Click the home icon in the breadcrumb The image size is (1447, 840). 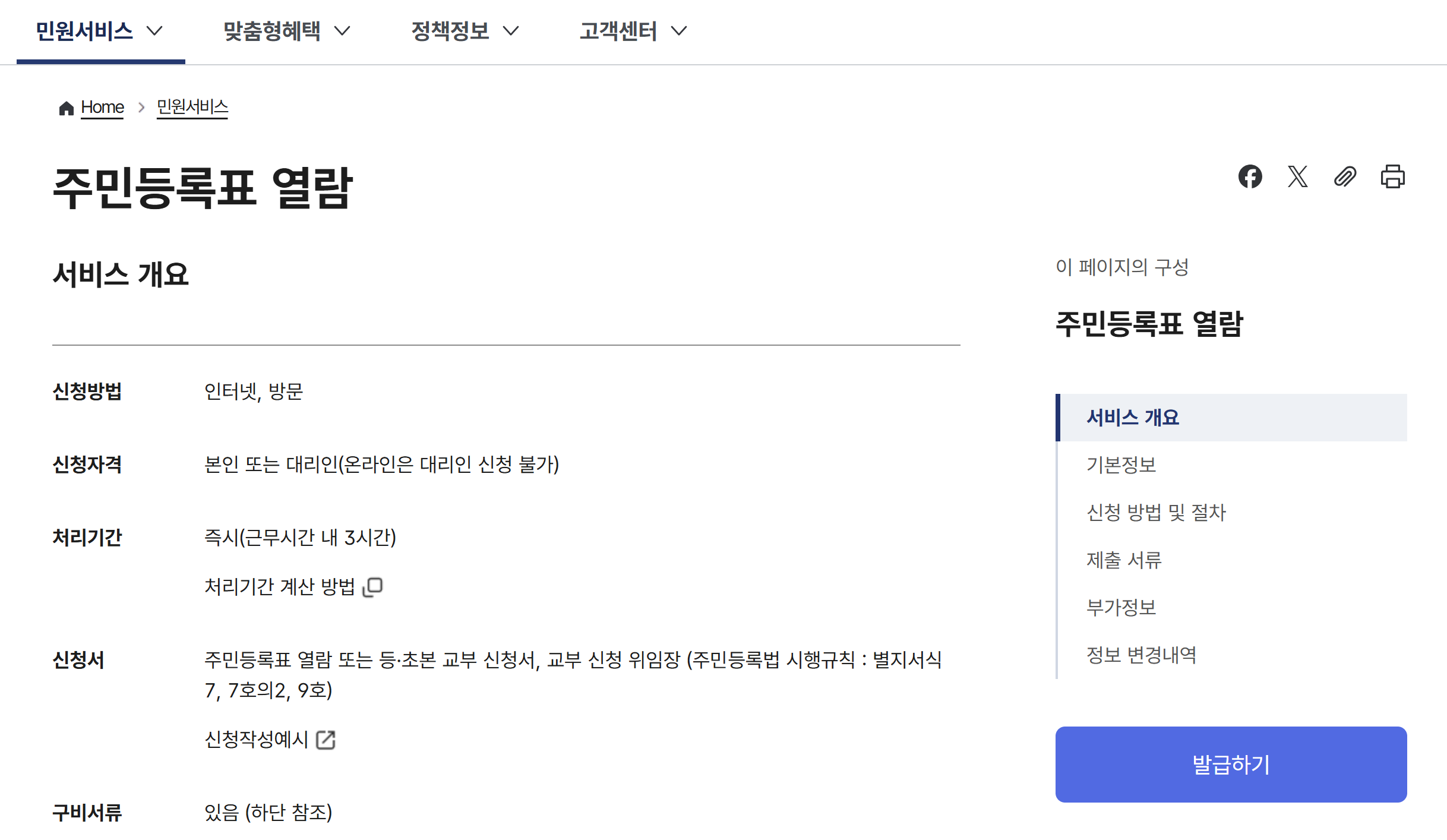pyautogui.click(x=65, y=107)
